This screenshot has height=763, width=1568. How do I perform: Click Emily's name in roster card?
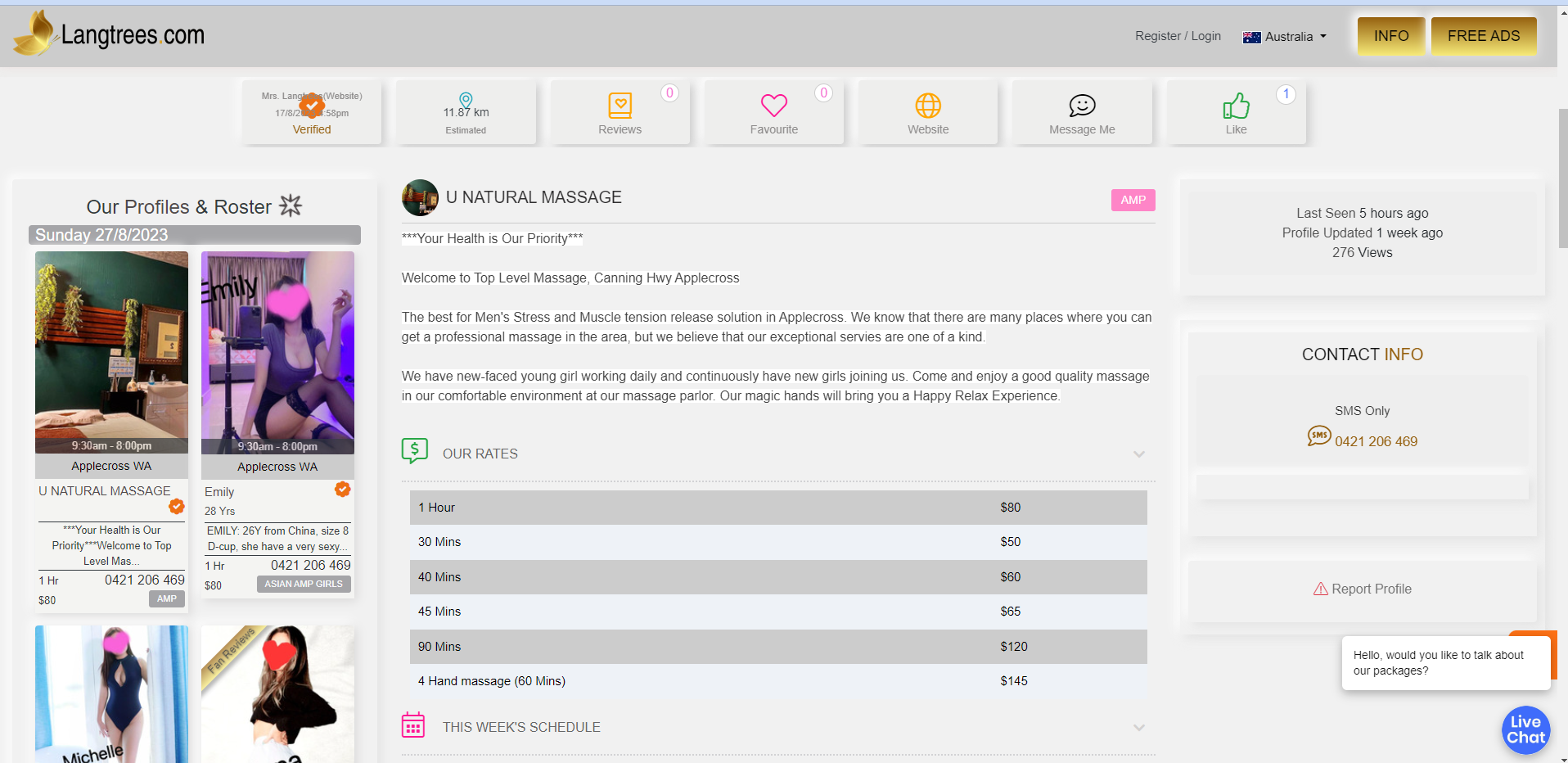tap(219, 492)
